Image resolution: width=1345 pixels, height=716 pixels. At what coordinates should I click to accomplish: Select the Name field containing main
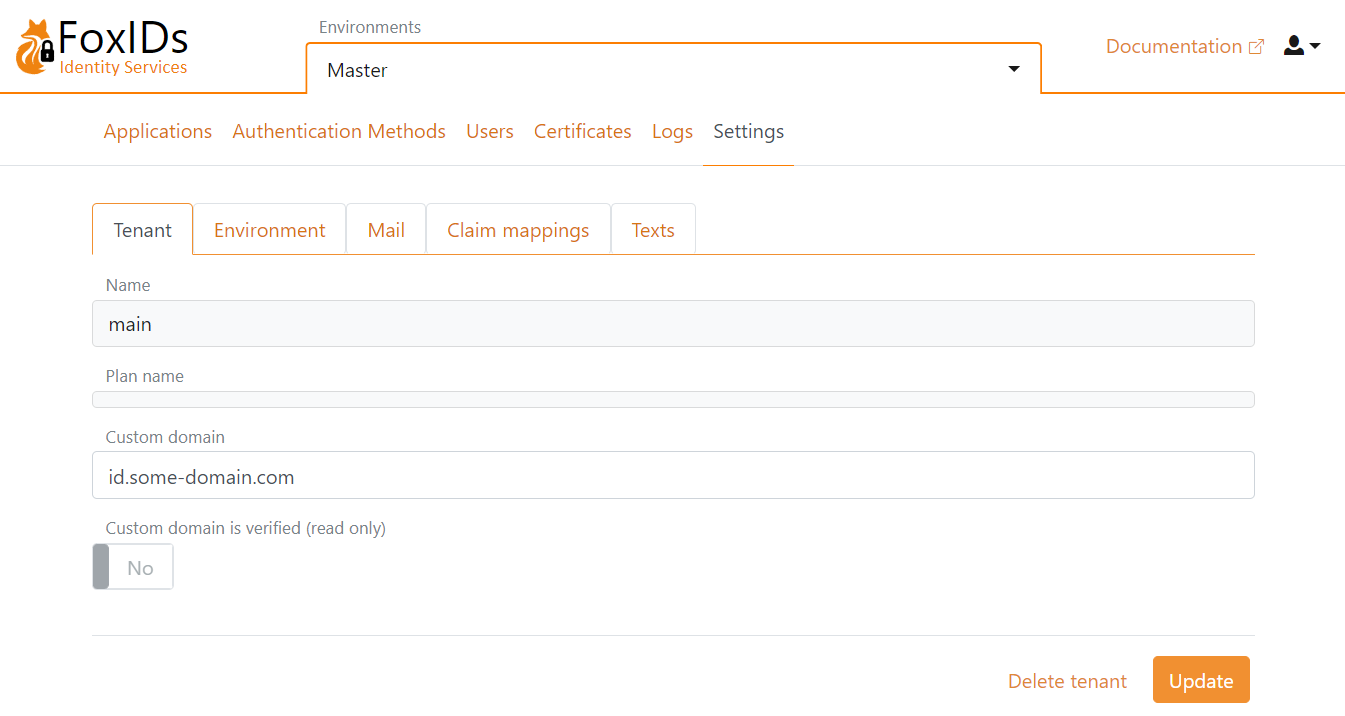[673, 323]
